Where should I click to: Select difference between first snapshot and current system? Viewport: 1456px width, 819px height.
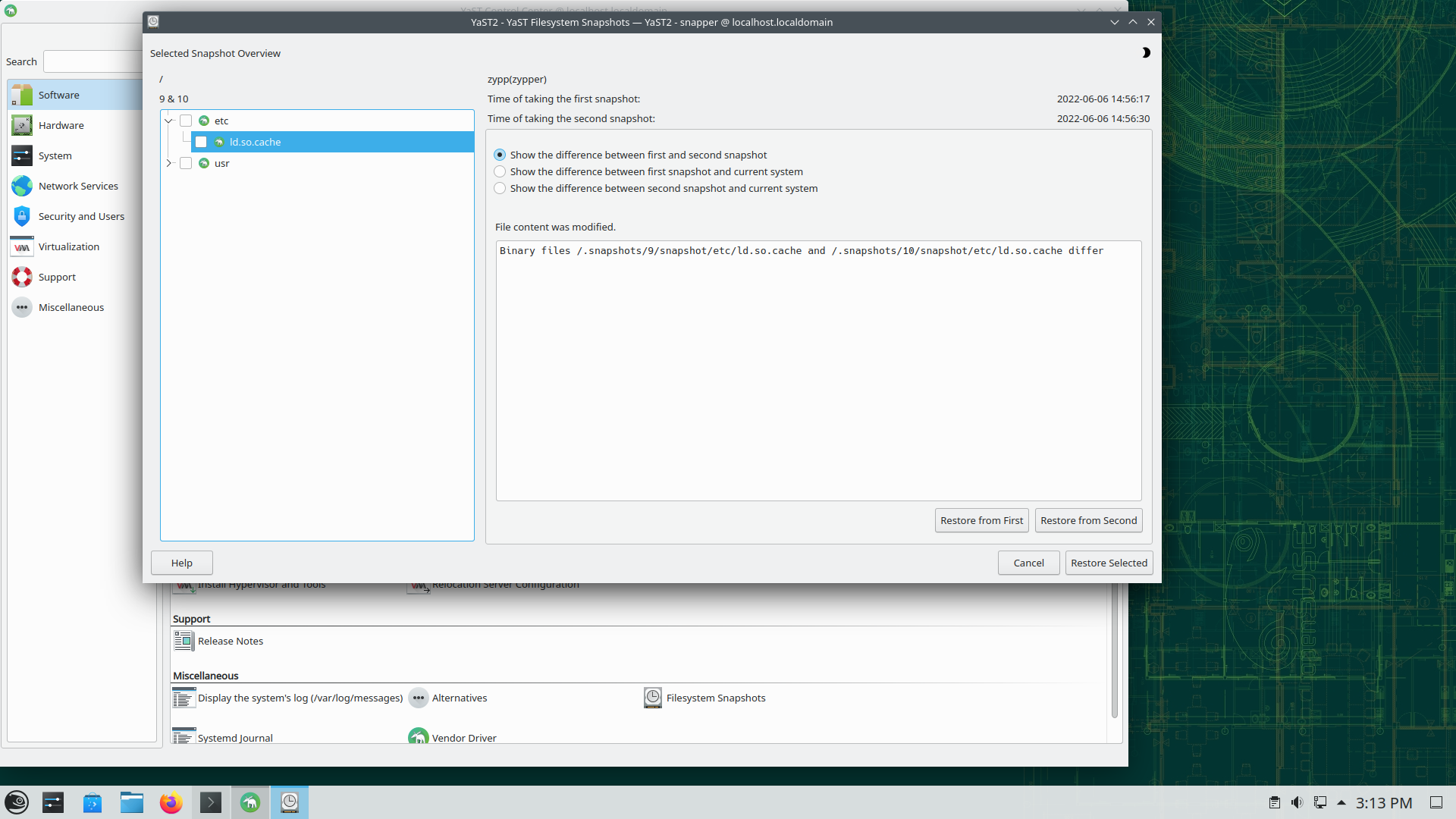[500, 171]
